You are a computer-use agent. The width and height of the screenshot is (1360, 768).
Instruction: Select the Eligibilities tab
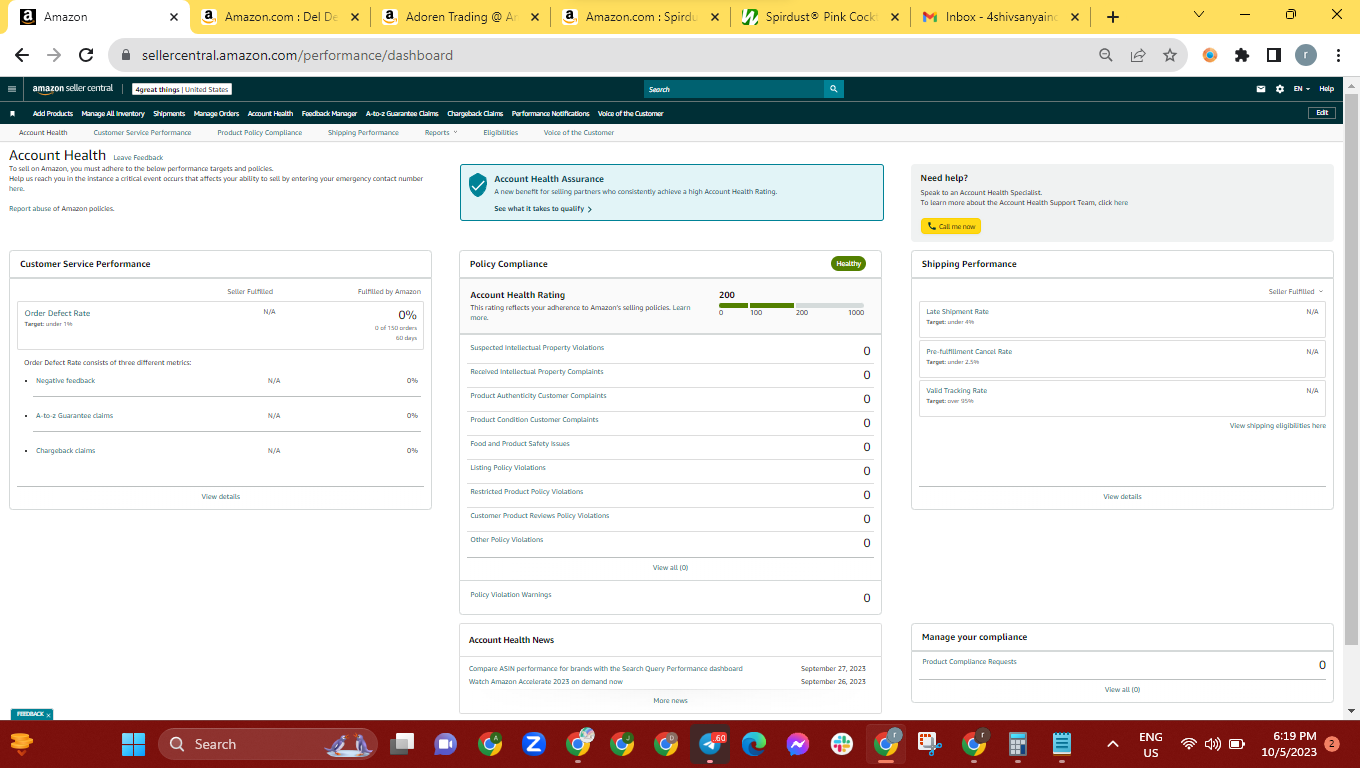tap(501, 132)
